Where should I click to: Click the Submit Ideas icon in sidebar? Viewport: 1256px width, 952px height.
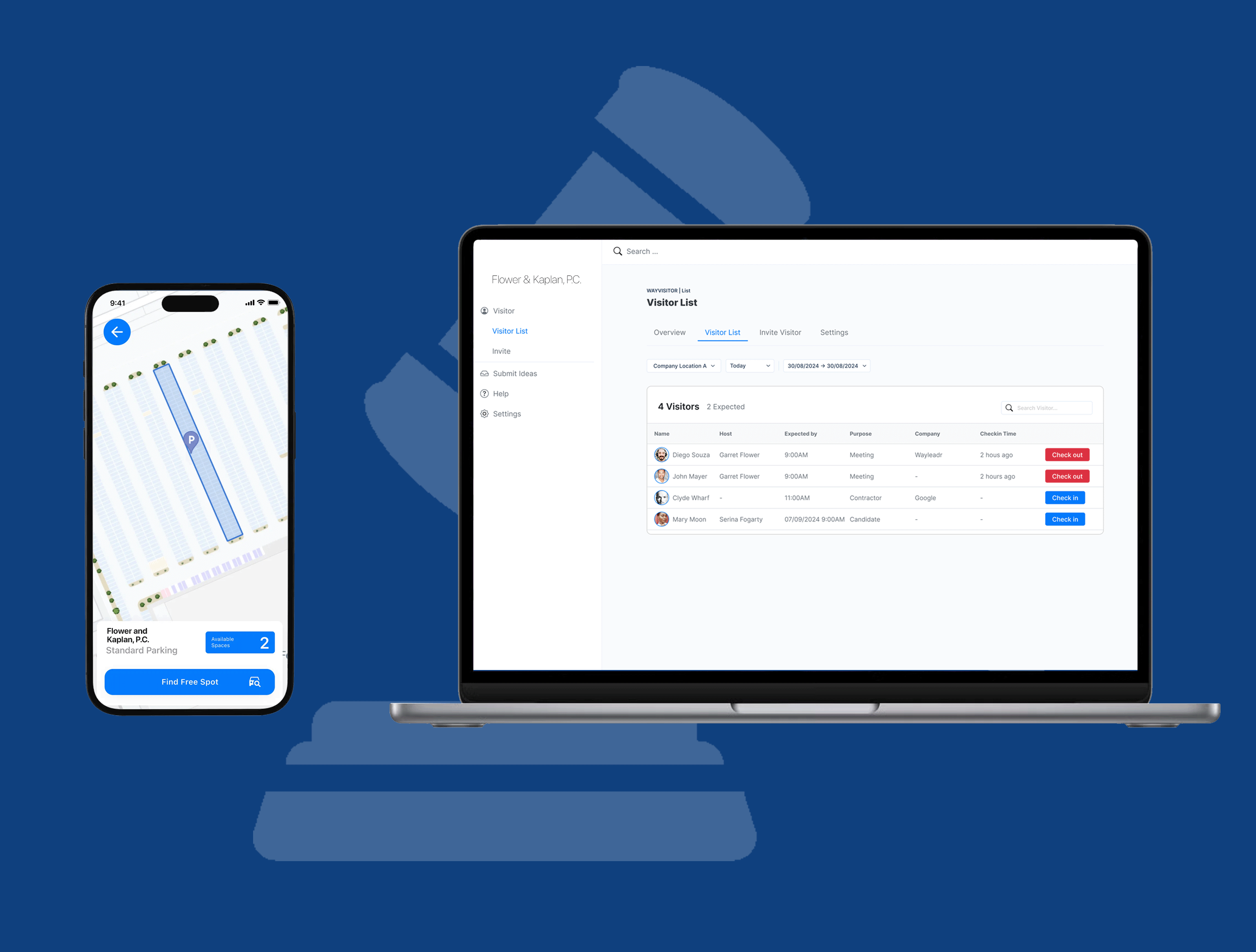(x=485, y=373)
